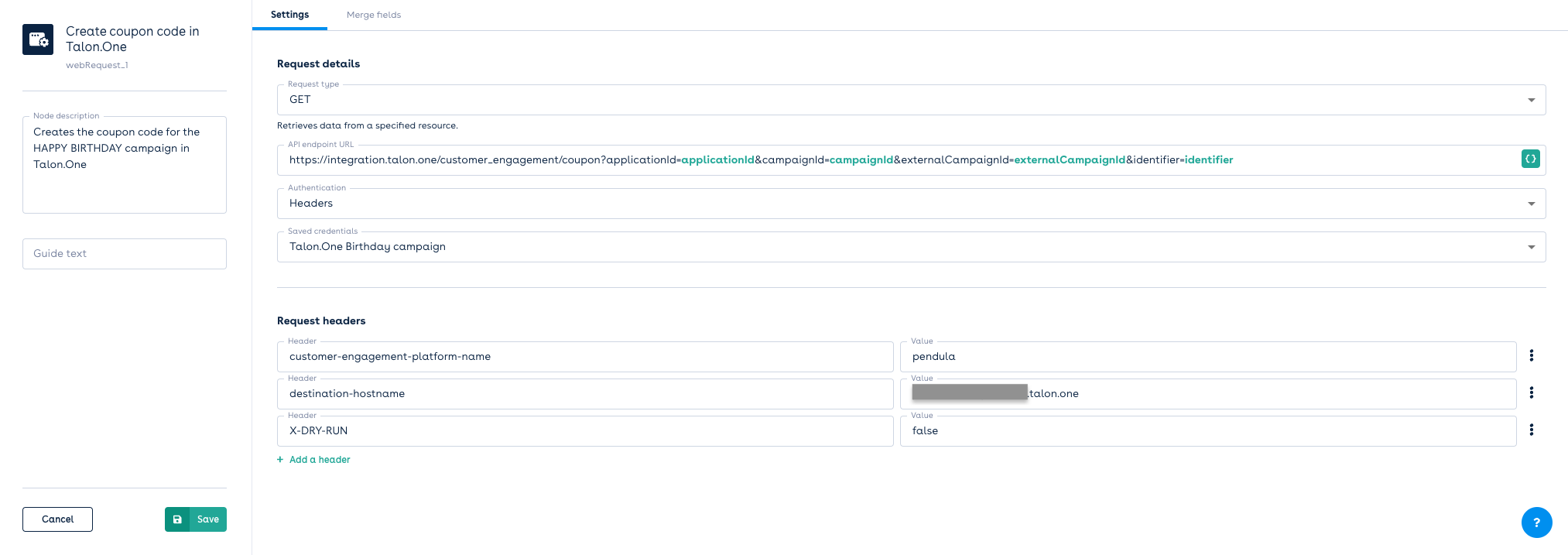Click the node title Create coupon code in Talon.One
The height and width of the screenshot is (555, 1568).
[132, 39]
